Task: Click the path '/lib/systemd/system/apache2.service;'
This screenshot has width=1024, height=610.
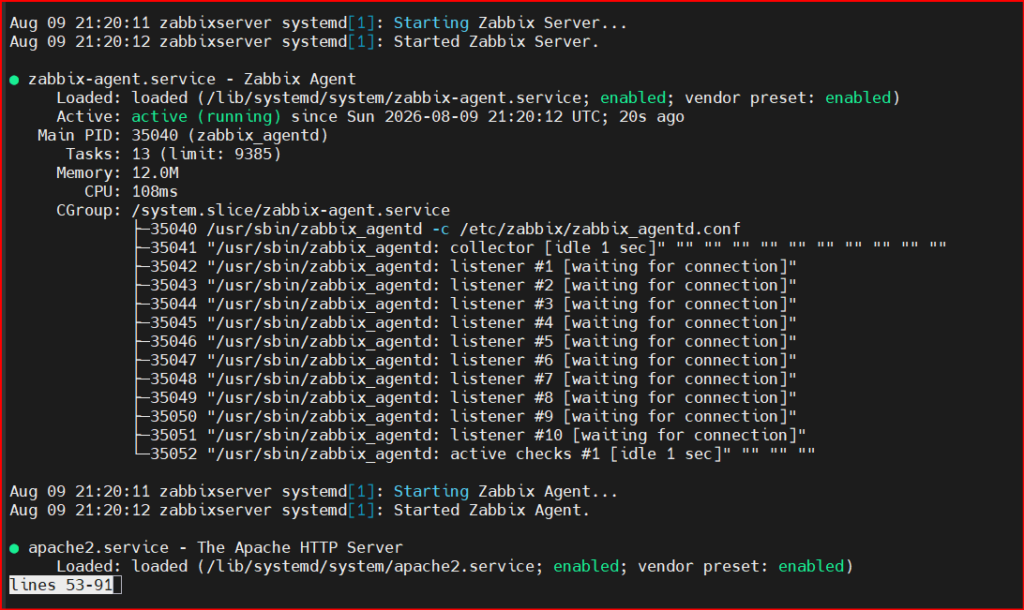Action: click(375, 566)
